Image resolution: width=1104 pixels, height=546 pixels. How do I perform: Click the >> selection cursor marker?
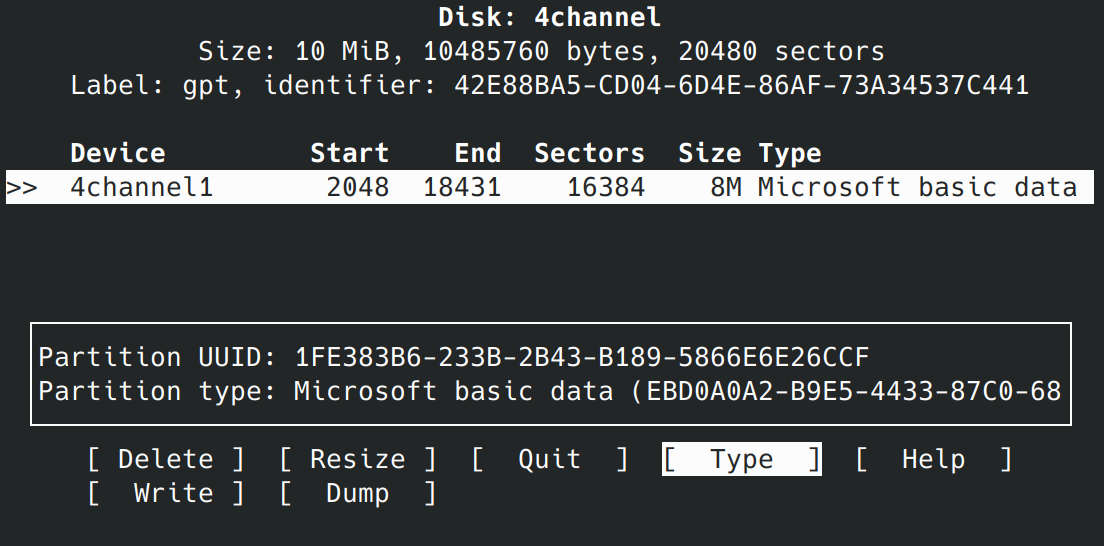tap(22, 187)
